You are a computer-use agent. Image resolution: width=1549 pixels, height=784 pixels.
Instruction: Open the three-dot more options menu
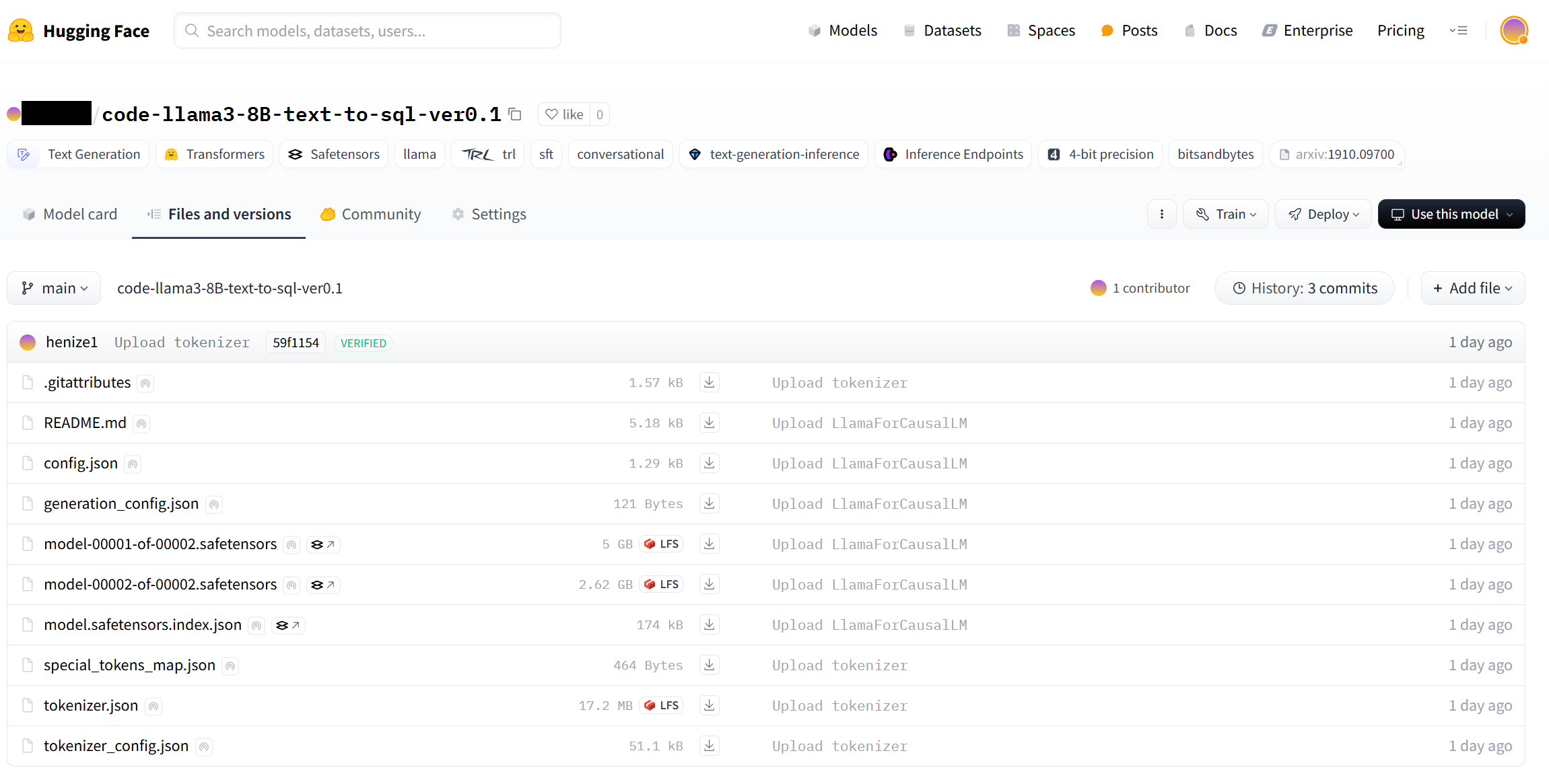[x=1161, y=214]
